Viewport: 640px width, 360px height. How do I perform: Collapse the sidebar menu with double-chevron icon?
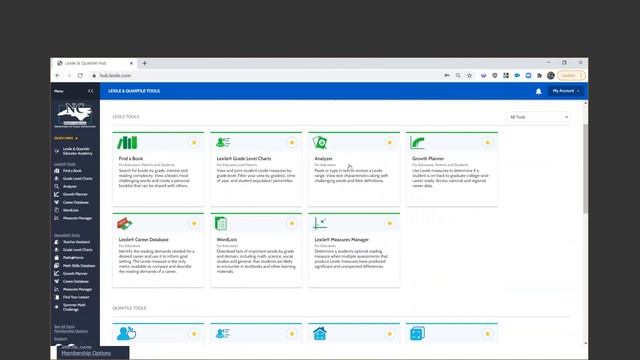pos(91,91)
